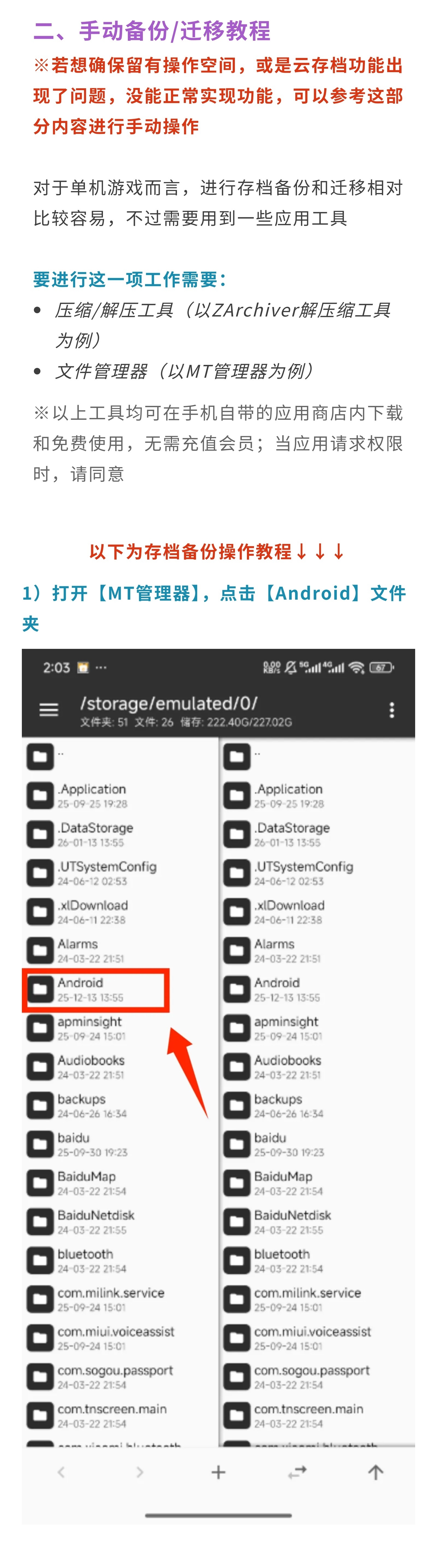Image resolution: width=437 pixels, height=1568 pixels.
Task: Open apminsight folder in left pane
Action: pos(120,1028)
